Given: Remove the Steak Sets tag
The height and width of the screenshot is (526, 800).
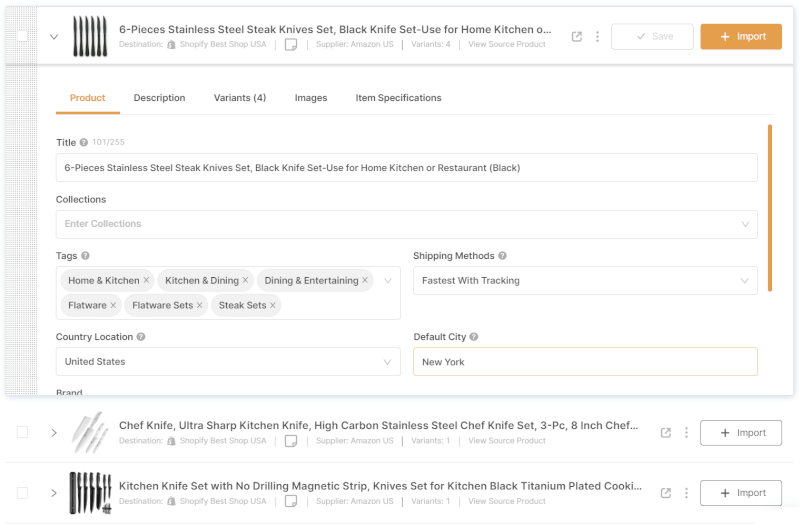Looking at the screenshot, I should coord(272,305).
